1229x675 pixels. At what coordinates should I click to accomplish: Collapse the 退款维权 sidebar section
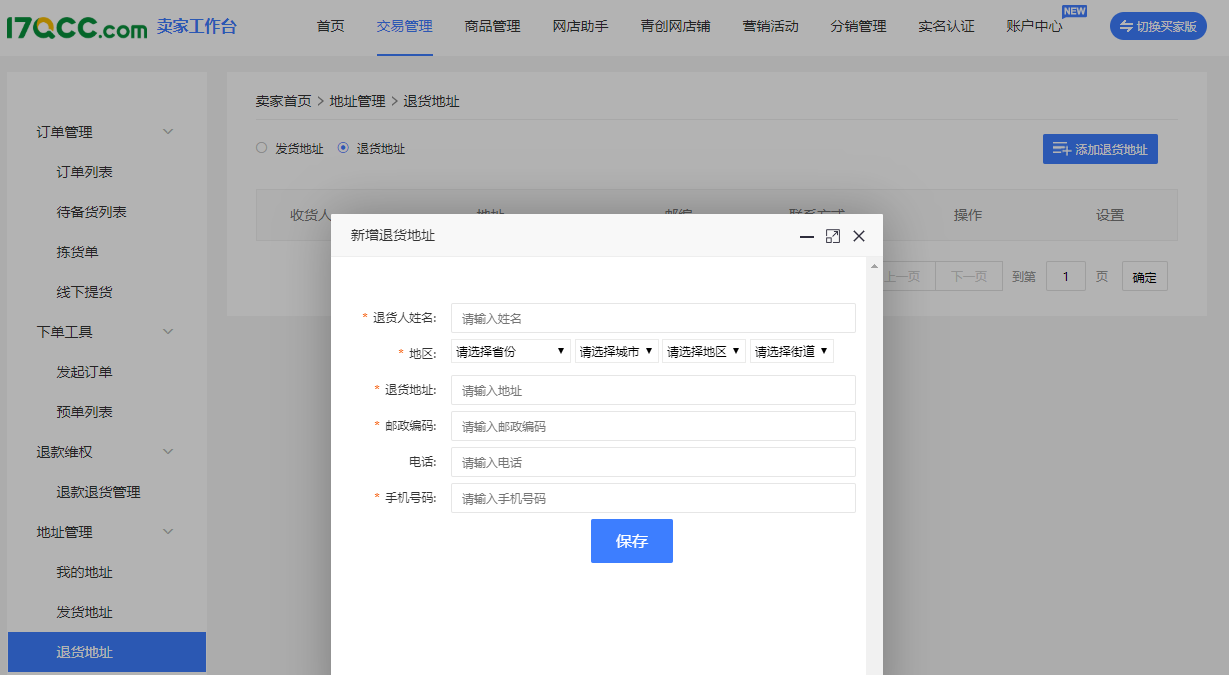[168, 452]
